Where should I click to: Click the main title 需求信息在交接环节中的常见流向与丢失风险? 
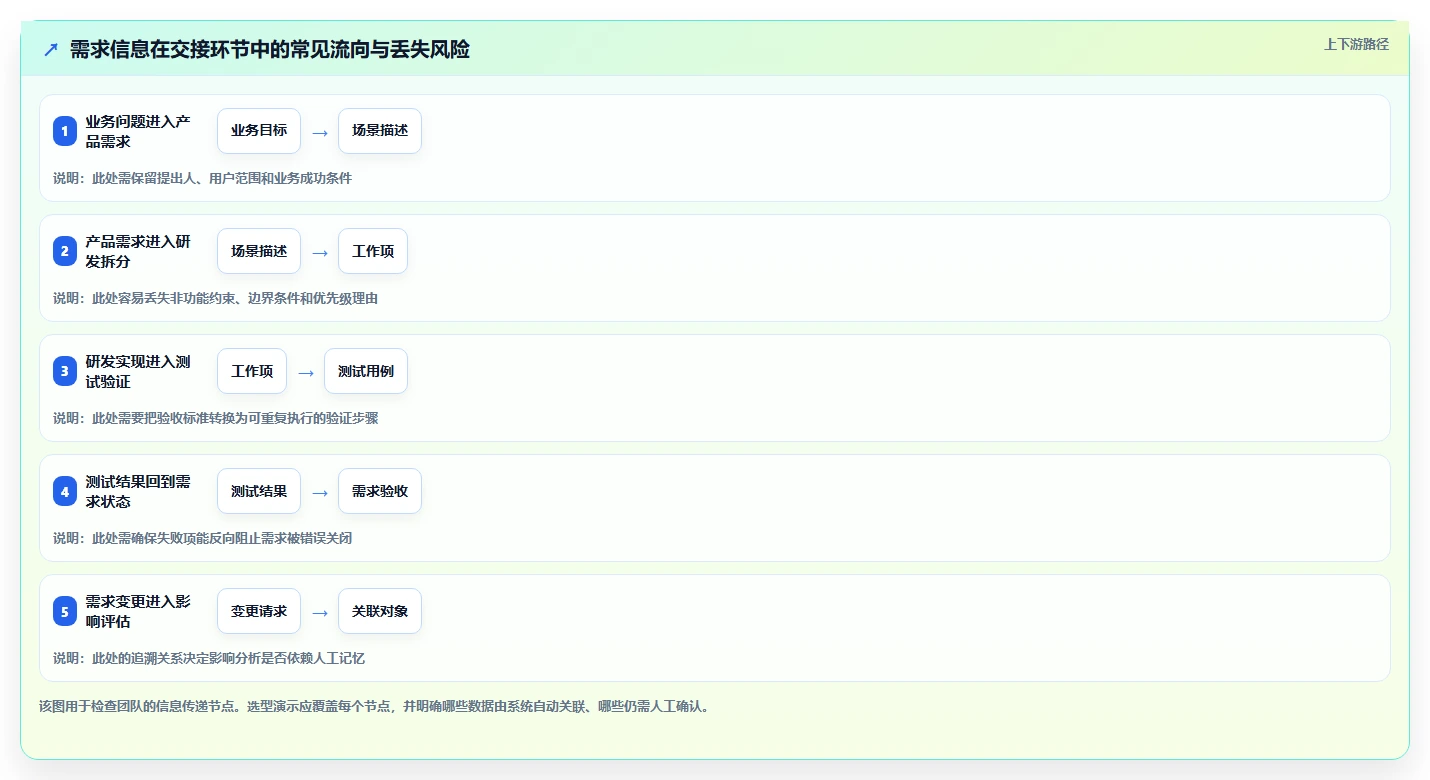[270, 50]
